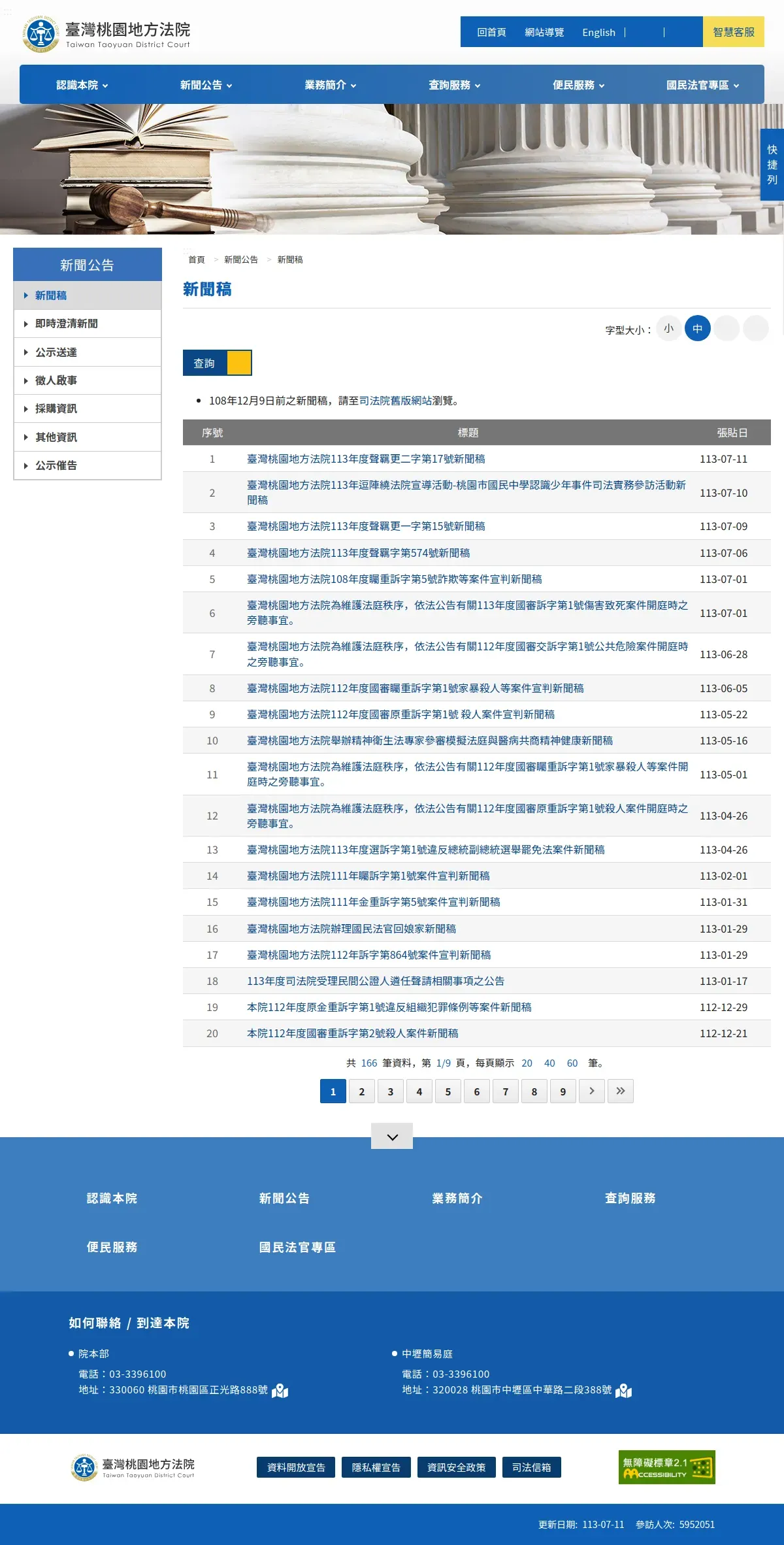The height and width of the screenshot is (1545, 784).
Task: Open 司法信箱 footer button
Action: pos(532,1467)
